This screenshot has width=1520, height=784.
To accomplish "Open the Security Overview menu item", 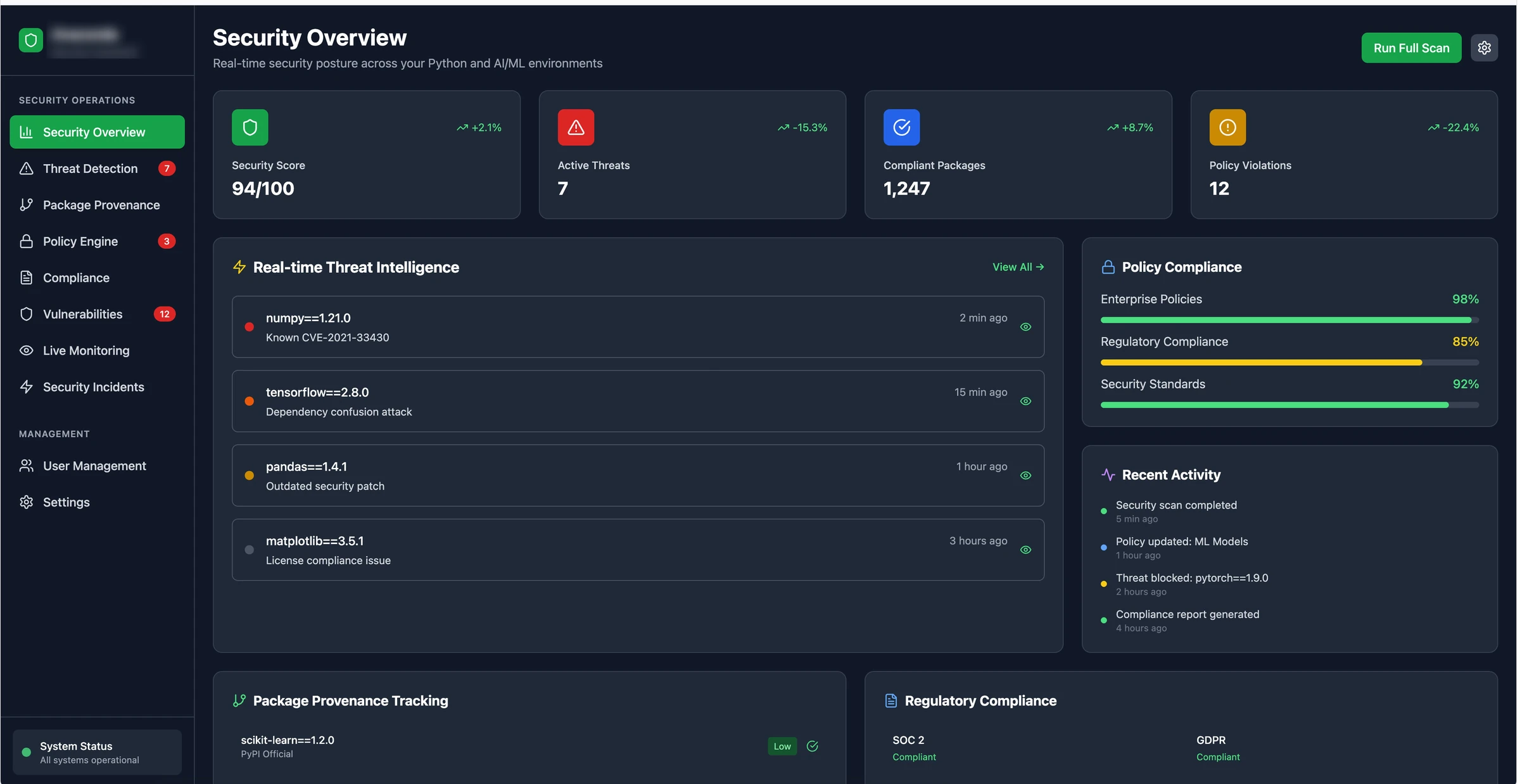I will (97, 132).
